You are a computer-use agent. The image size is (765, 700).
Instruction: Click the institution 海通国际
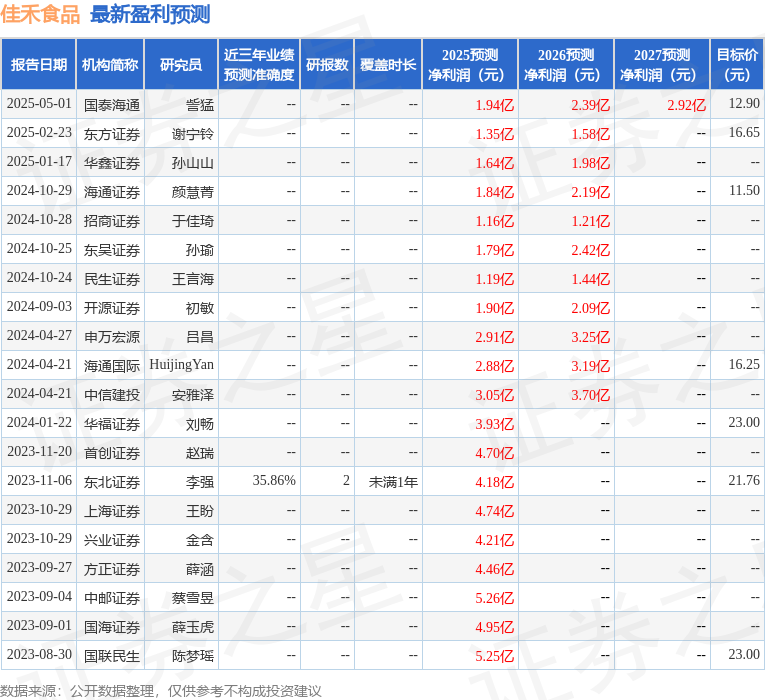(112, 366)
